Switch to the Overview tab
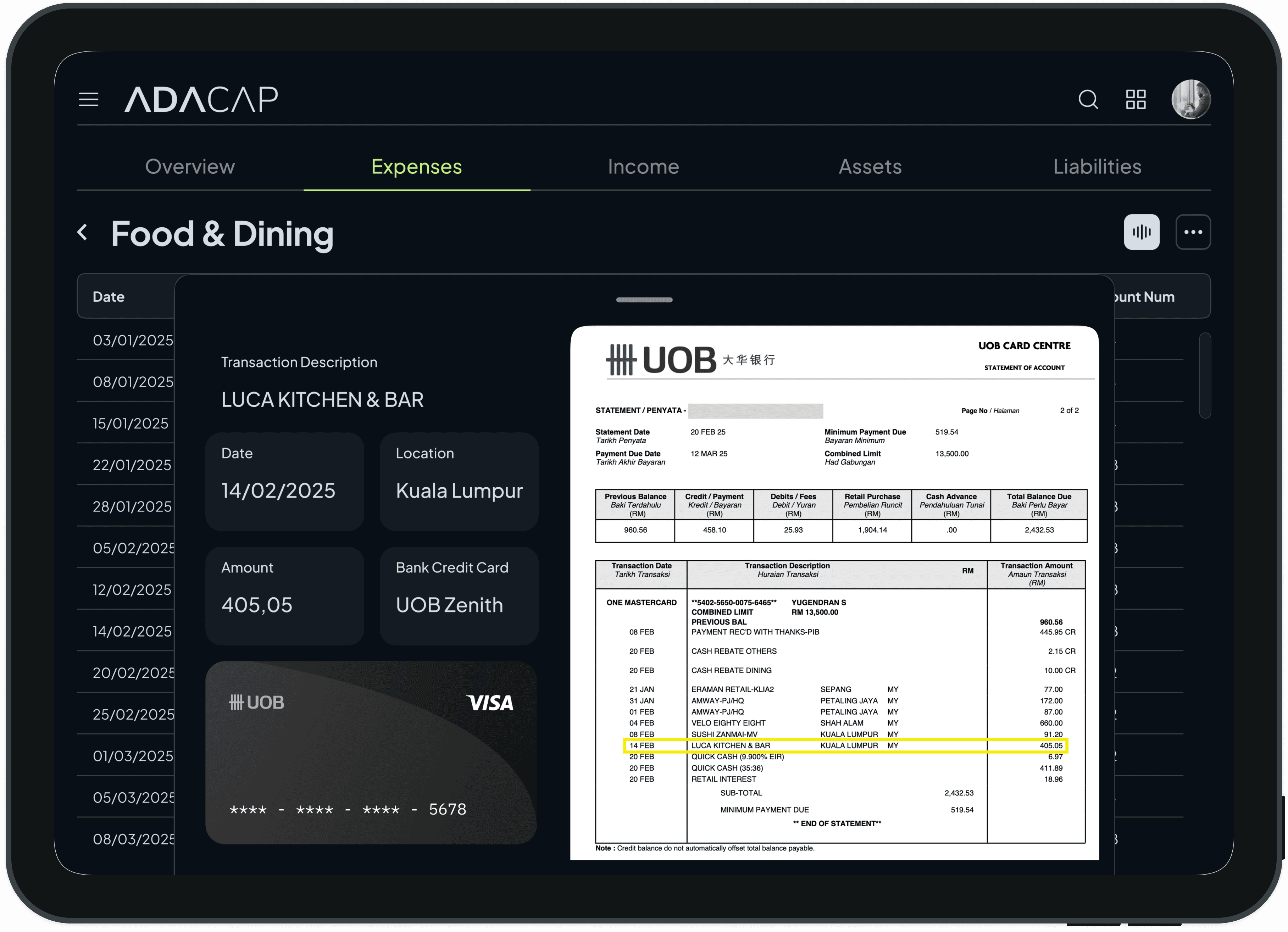Image resolution: width=1288 pixels, height=932 pixels. tap(190, 166)
